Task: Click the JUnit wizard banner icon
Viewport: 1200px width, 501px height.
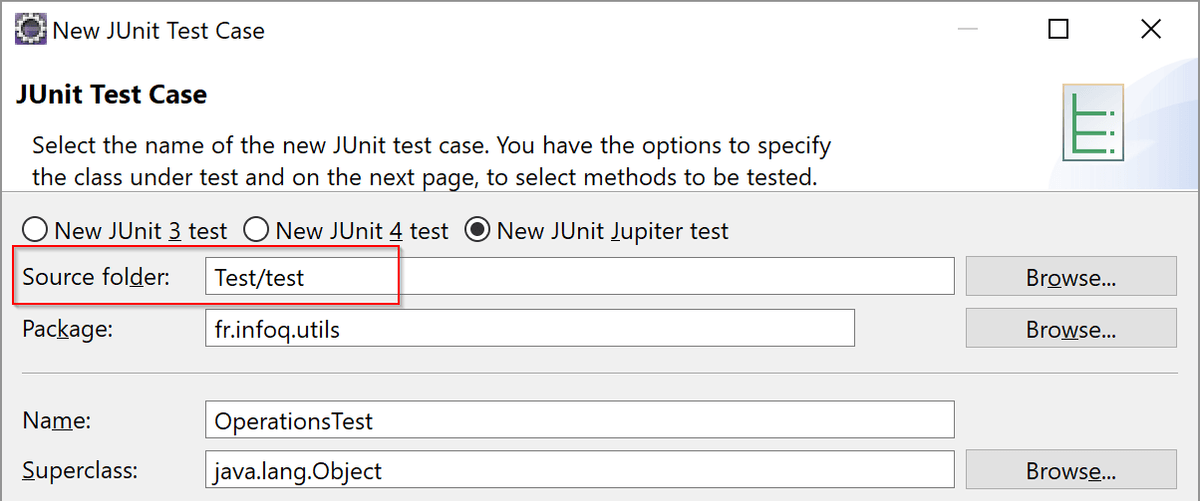Action: coord(1093,122)
